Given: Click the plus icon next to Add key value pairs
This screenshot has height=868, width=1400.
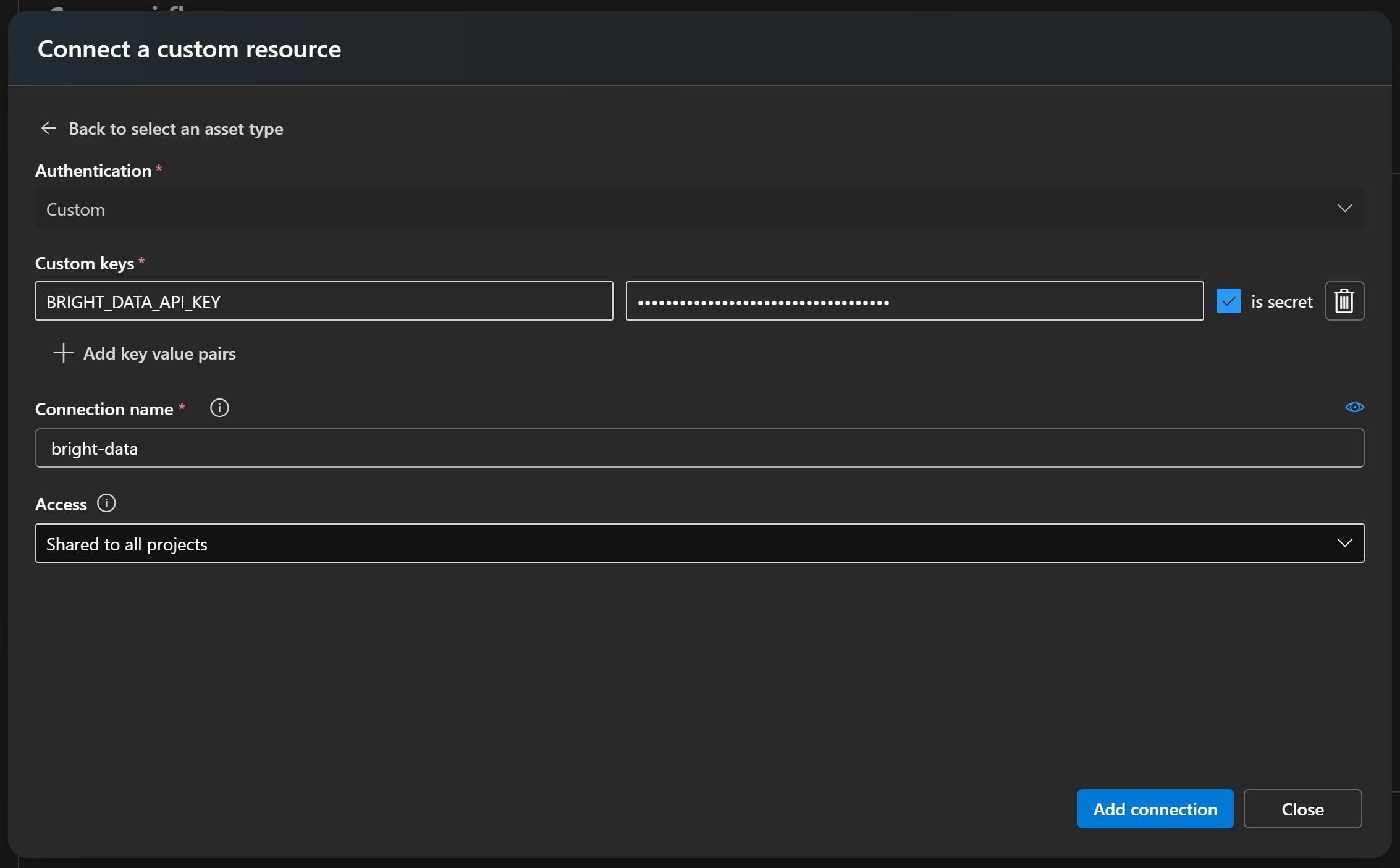Looking at the screenshot, I should (x=63, y=353).
